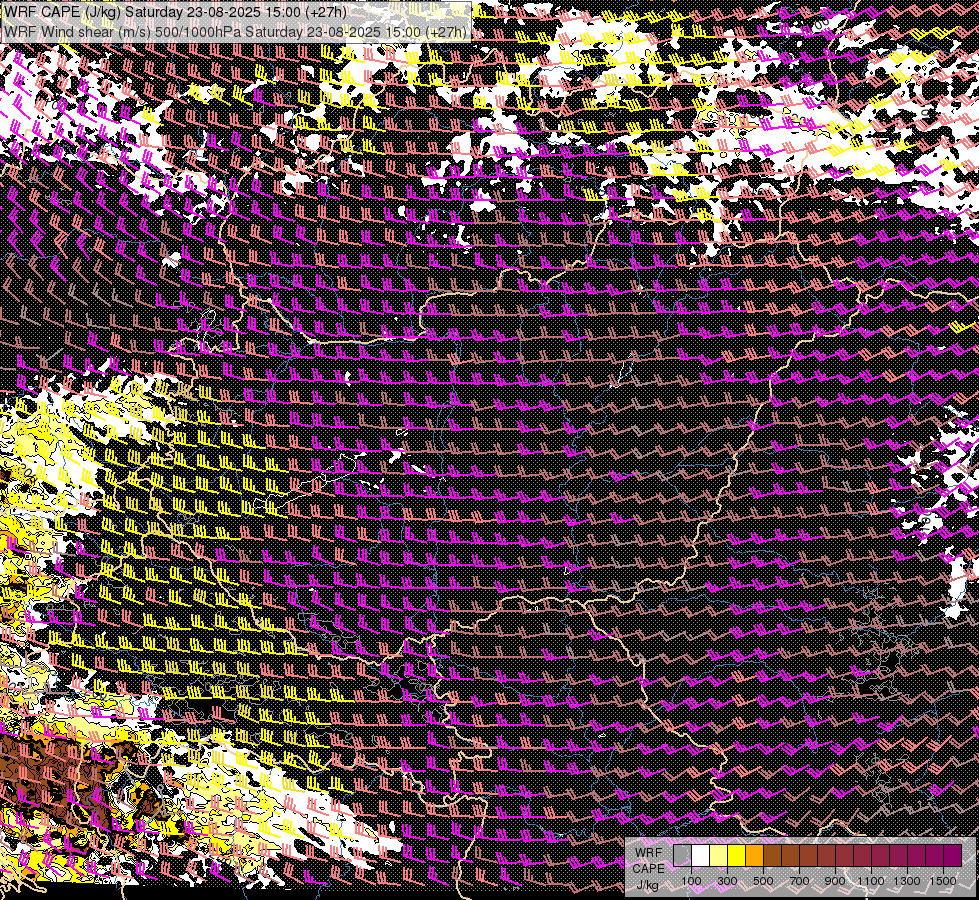Select the white legend swatch

pyautogui.click(x=701, y=855)
